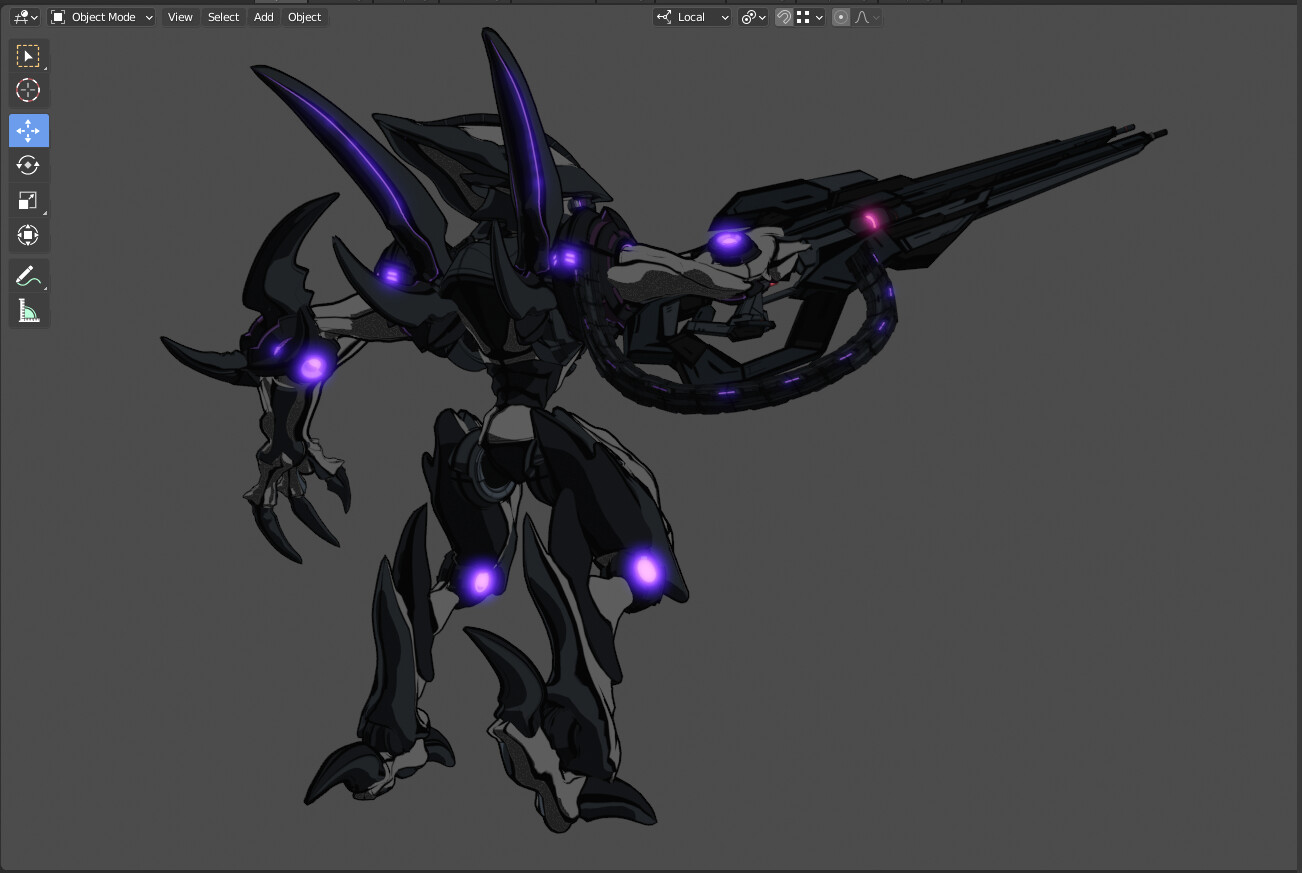Select the Measure tool

[x=28, y=310]
